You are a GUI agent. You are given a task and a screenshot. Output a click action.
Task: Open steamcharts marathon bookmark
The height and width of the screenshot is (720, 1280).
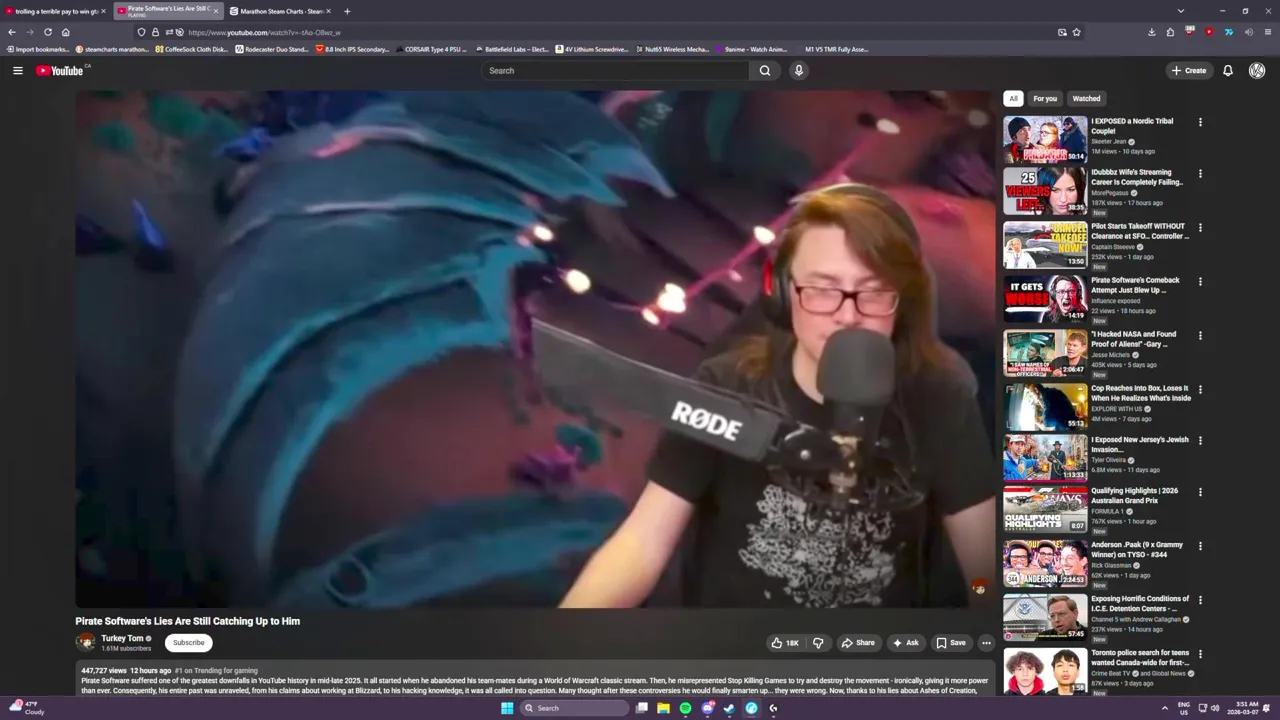point(112,49)
